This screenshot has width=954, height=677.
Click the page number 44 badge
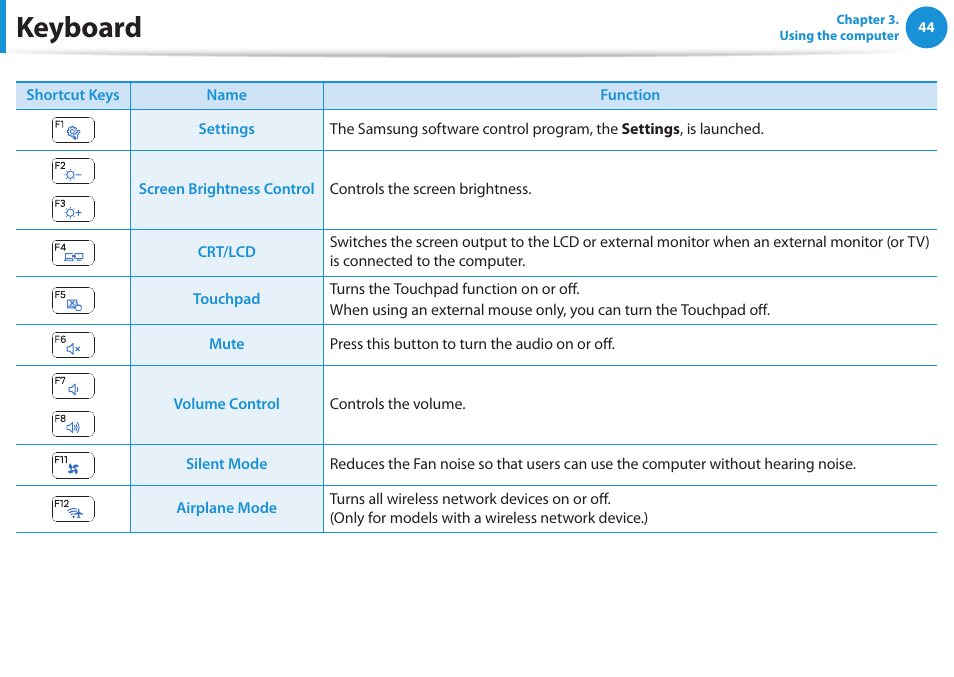click(926, 27)
